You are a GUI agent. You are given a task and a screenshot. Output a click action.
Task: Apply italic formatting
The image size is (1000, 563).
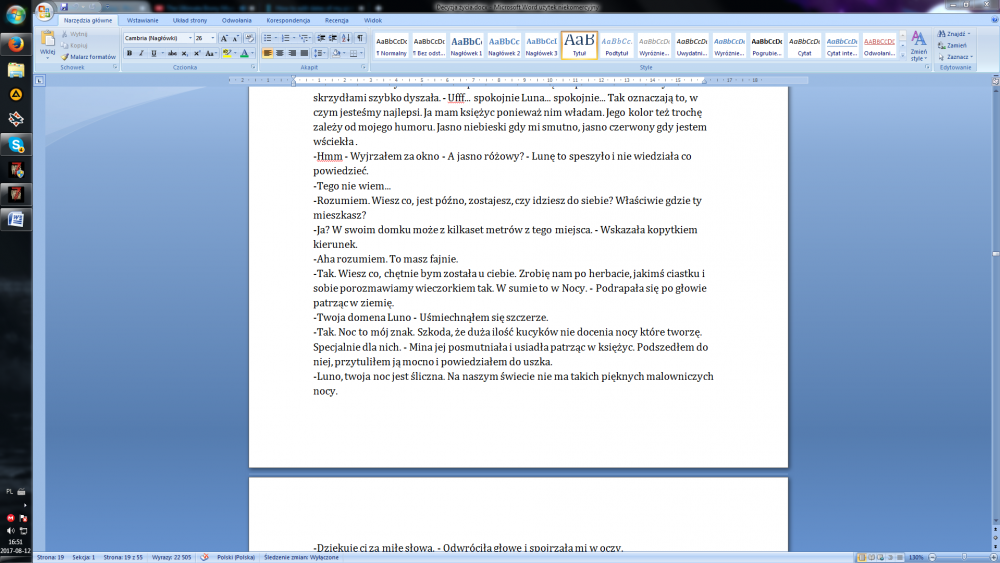coord(141,53)
